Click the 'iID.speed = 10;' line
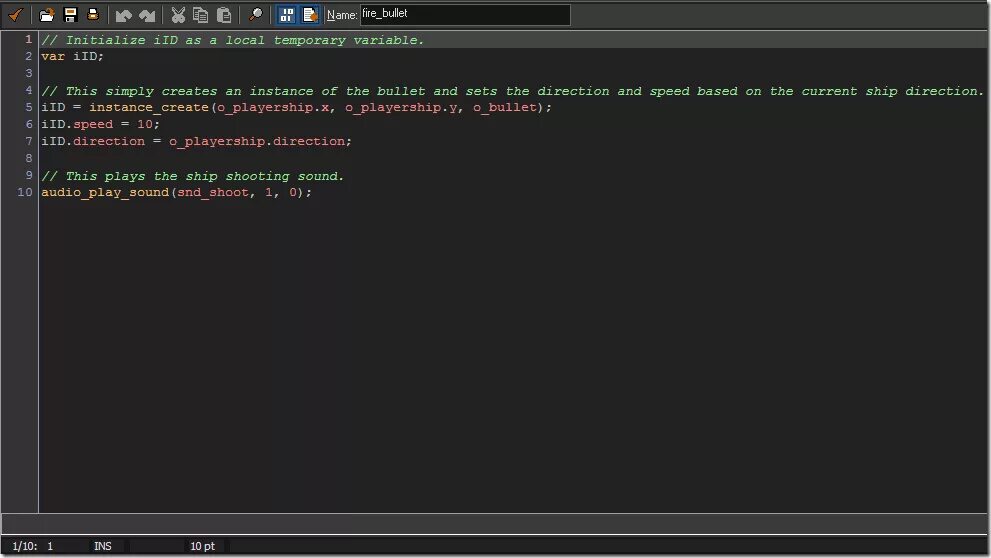The image size is (991, 558). coord(100,124)
